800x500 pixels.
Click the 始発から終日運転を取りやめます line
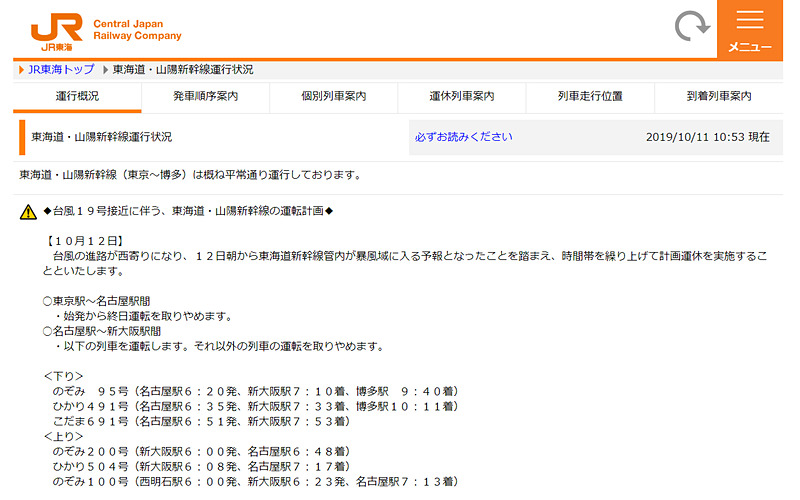coord(144,316)
